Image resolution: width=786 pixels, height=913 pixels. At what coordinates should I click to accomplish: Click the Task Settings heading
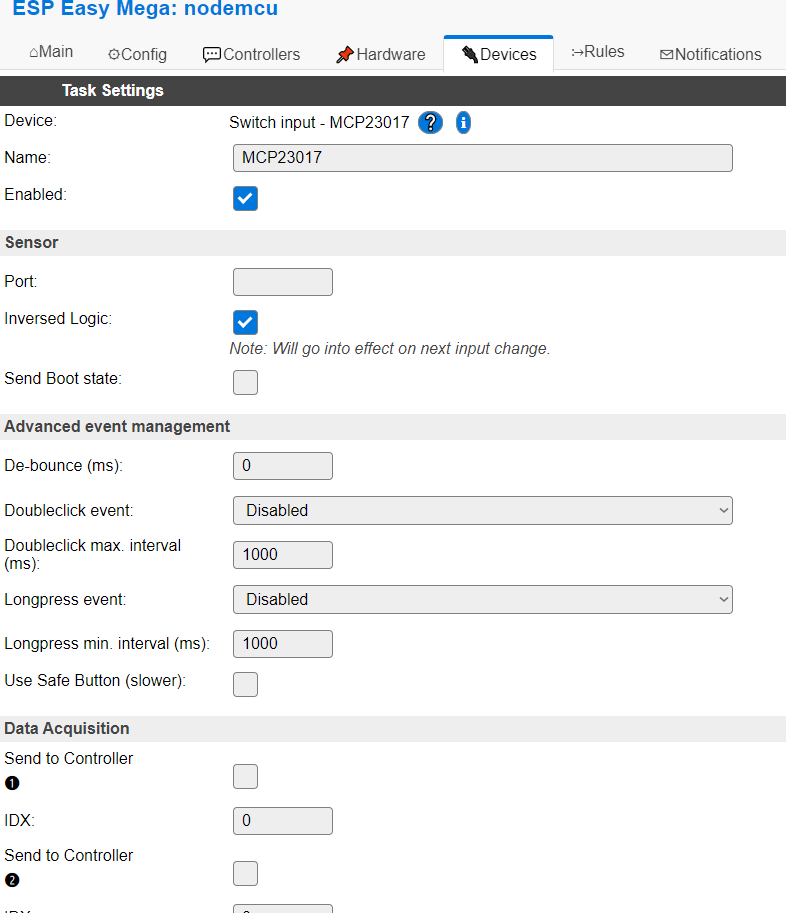[113, 91]
